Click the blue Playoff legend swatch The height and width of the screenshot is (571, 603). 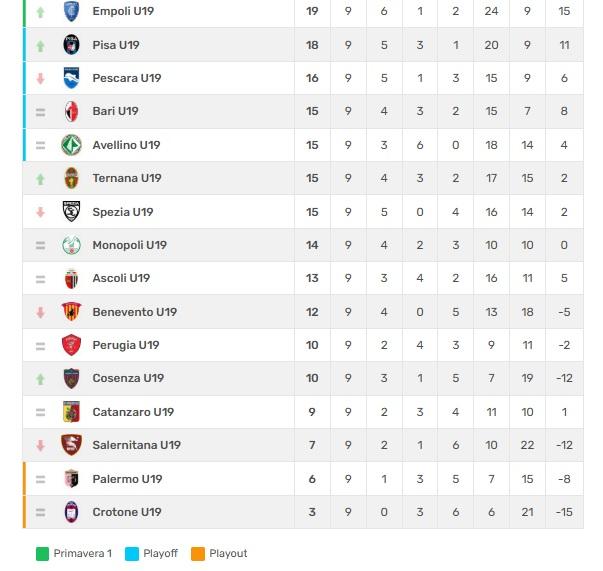(132, 554)
